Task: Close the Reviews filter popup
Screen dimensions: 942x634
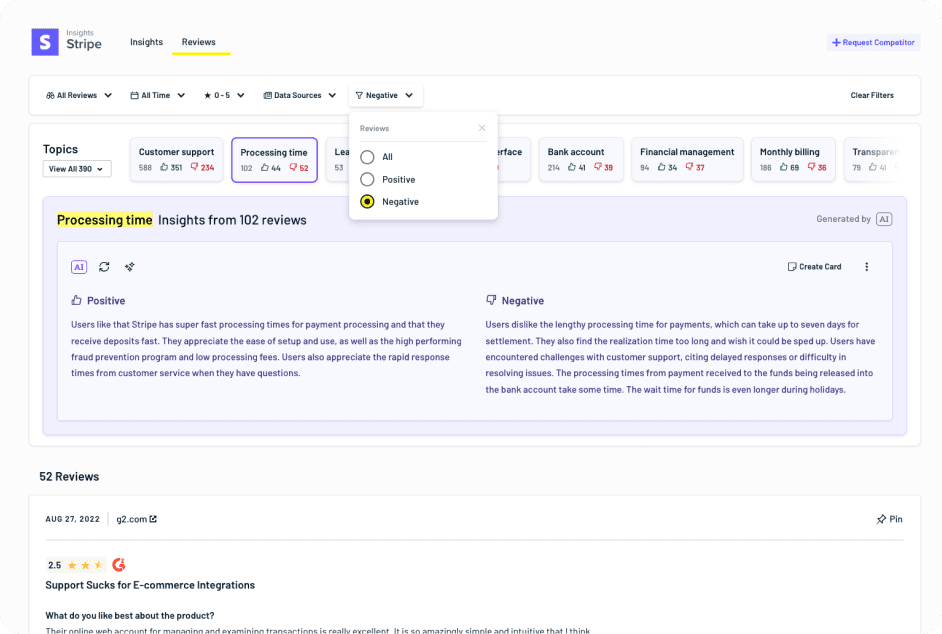Action: (482, 128)
